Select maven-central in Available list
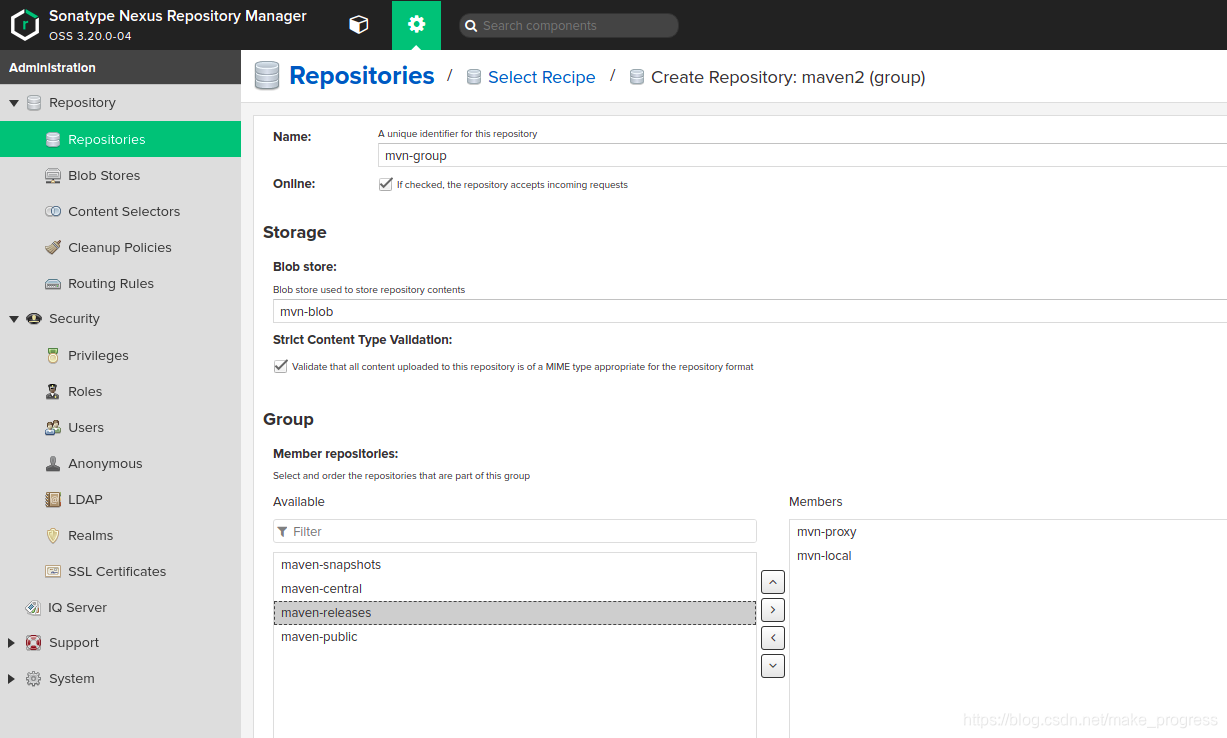Screen dimensions: 1227x738 (515, 589)
